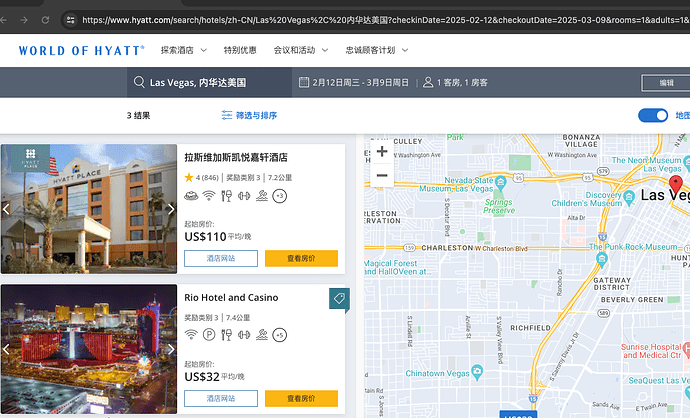Click Discovery Children's Museum map marker
The width and height of the screenshot is (690, 418).
(629, 197)
